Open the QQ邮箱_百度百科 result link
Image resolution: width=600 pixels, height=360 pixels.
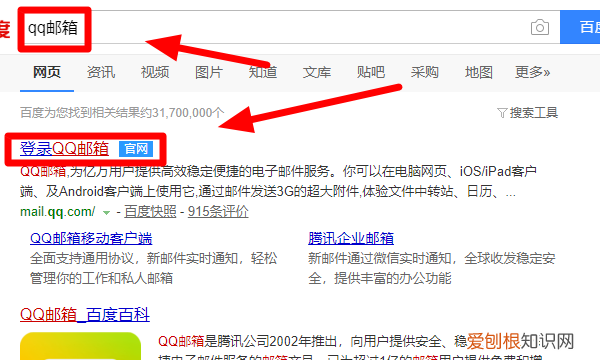(x=85, y=315)
